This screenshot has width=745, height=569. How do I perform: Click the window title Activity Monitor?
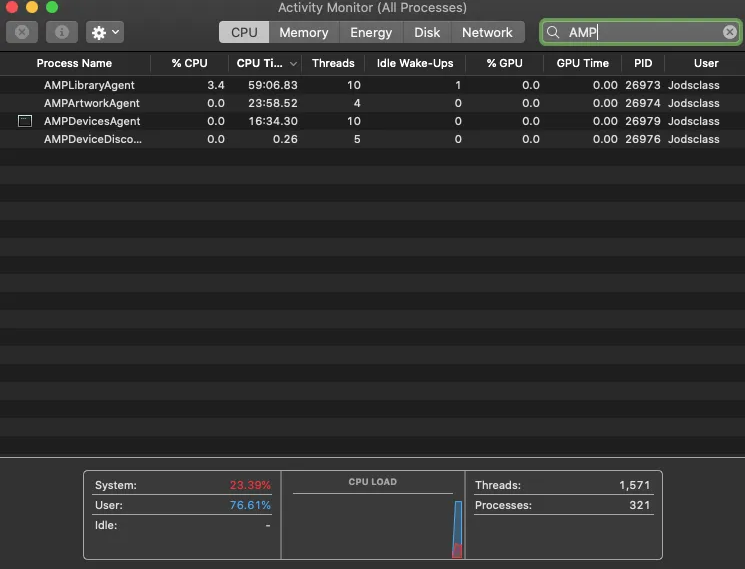pos(372,8)
